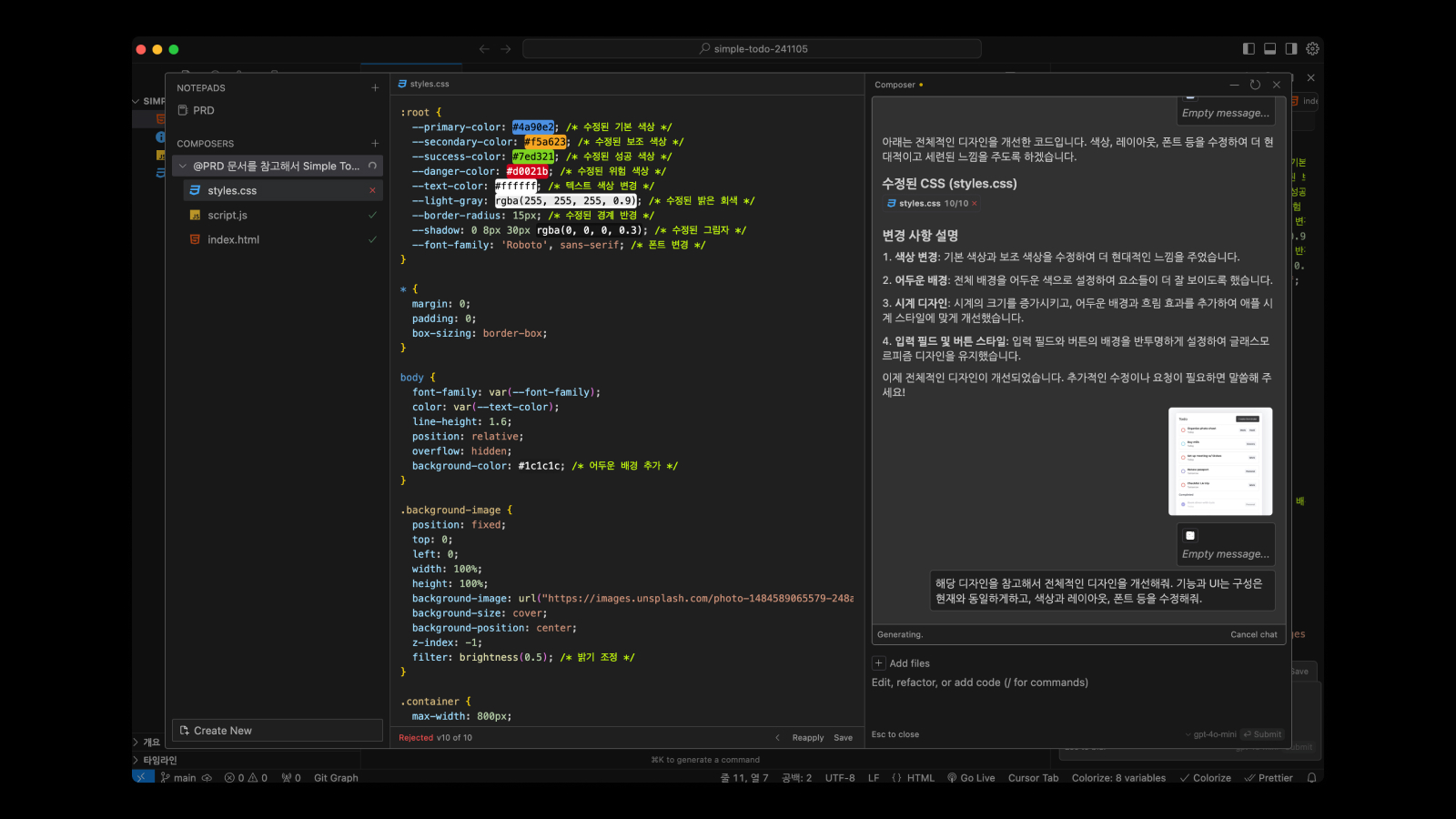This screenshot has width=1456, height=819.
Task: Click the Rejected v10 of 10 status text
Action: 435,738
